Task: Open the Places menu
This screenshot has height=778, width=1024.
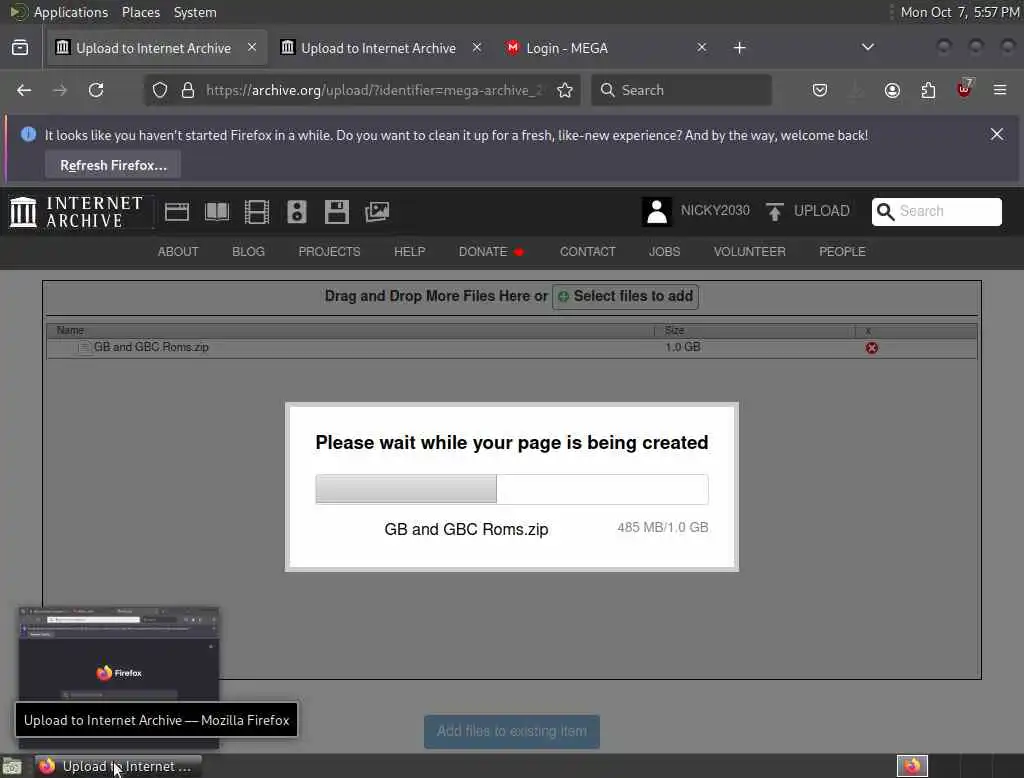Action: (141, 12)
